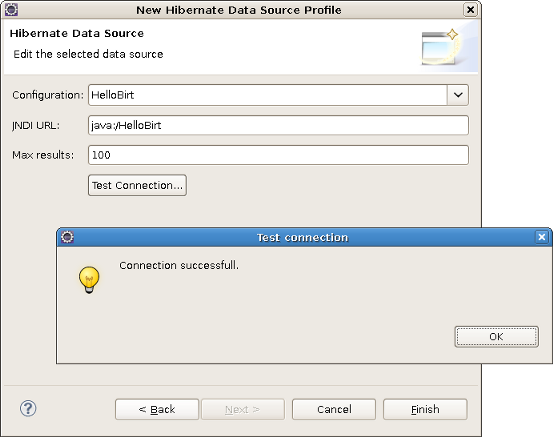Click the 'Test connection' title bar text
This screenshot has width=553, height=437.
(302, 237)
